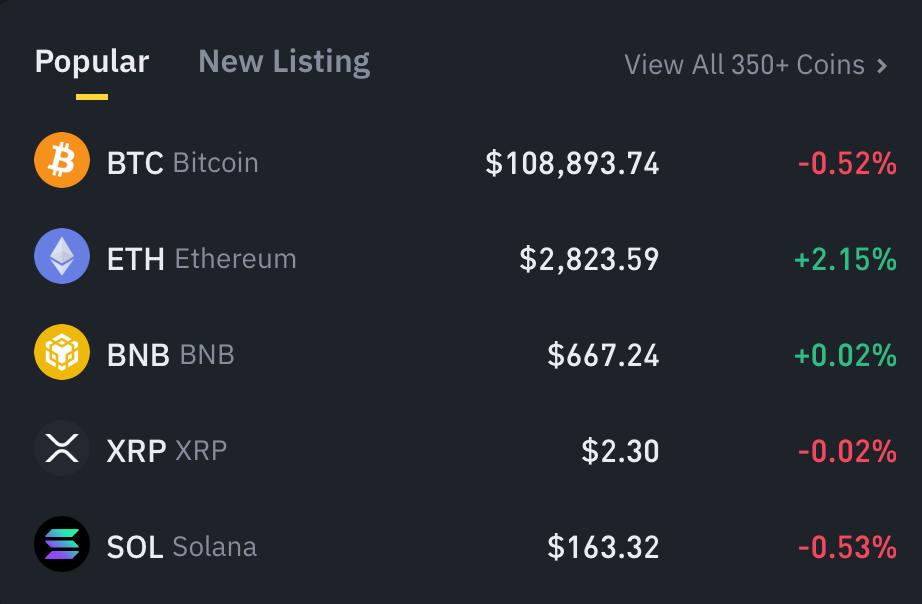Switch to the New Listing tab

point(284,62)
